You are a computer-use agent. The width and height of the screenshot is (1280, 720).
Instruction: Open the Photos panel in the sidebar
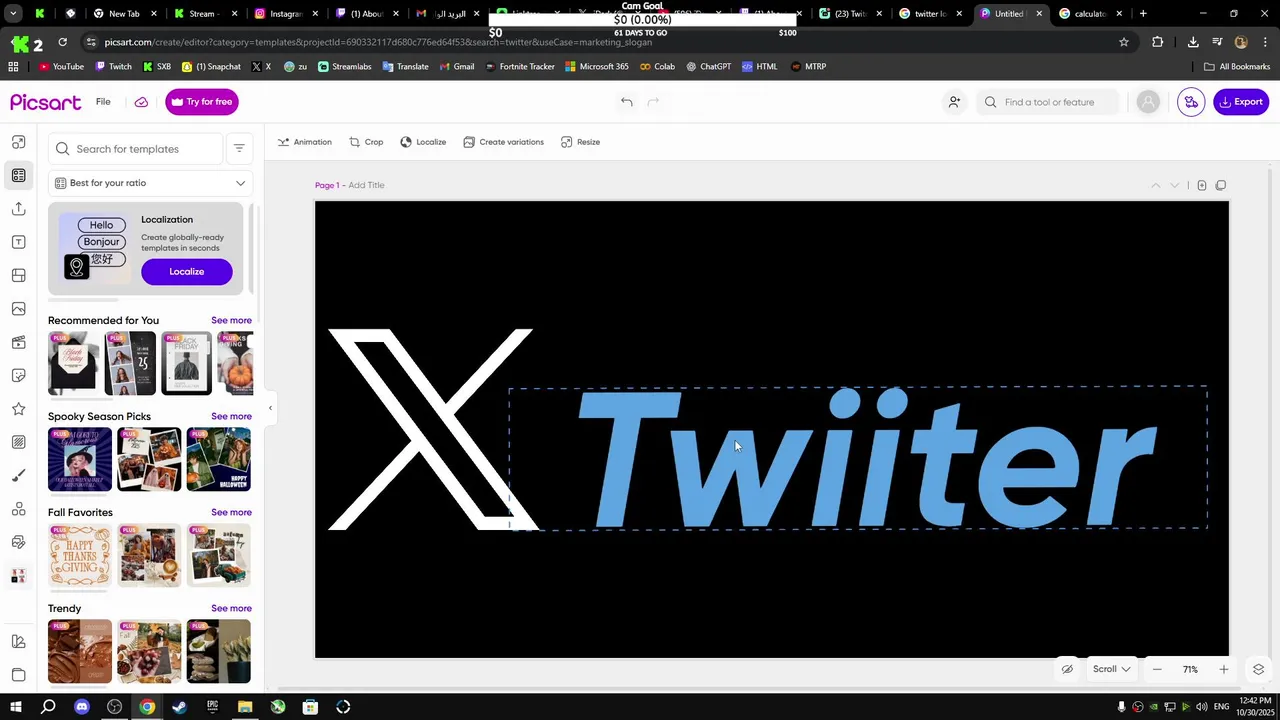click(18, 309)
